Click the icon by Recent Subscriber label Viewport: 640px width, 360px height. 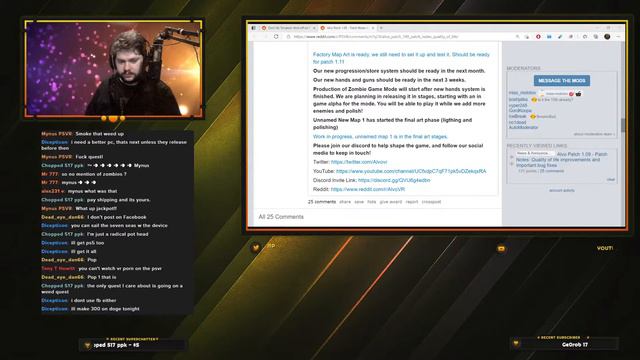516,344
